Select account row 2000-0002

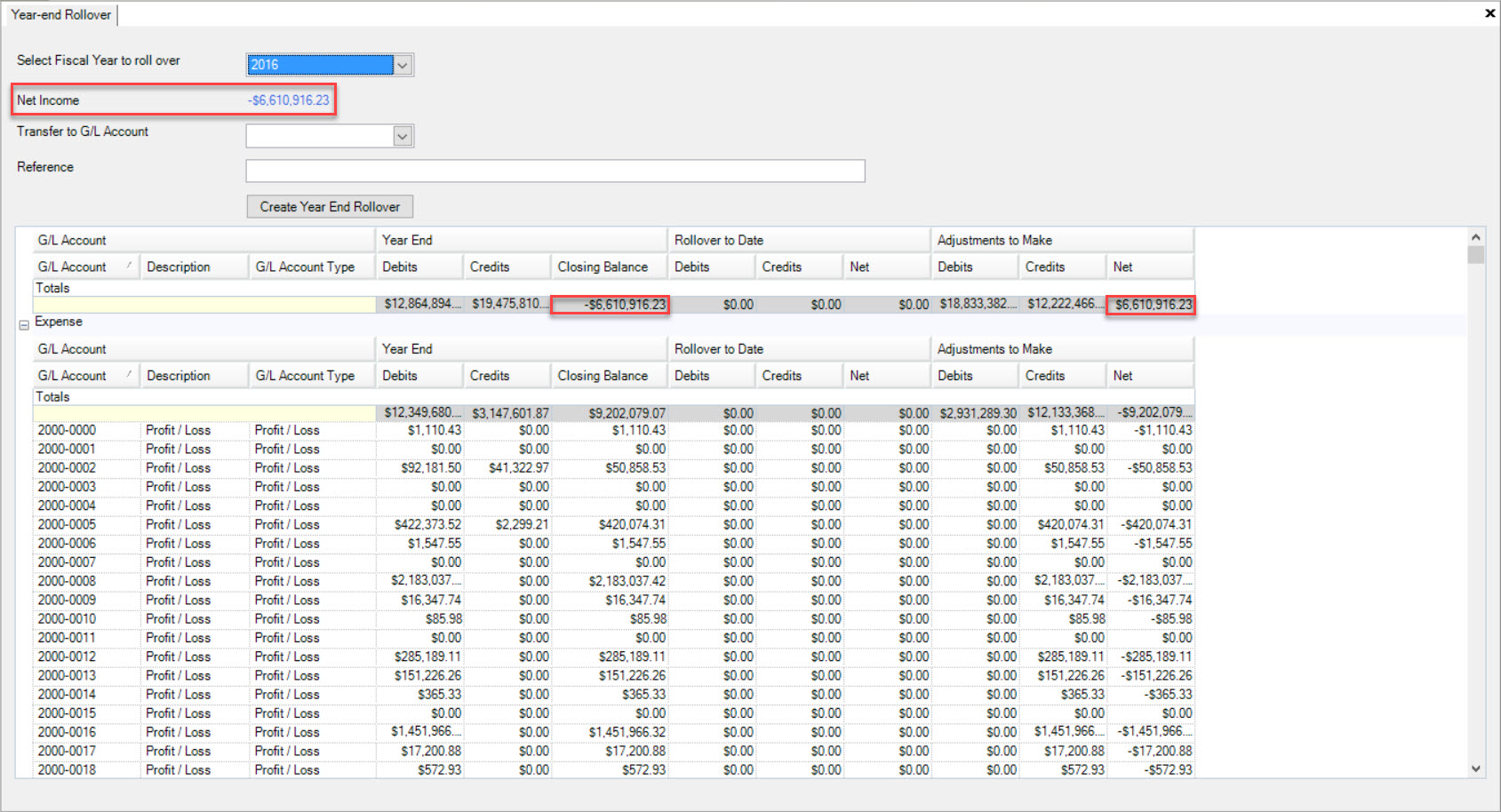613,467
